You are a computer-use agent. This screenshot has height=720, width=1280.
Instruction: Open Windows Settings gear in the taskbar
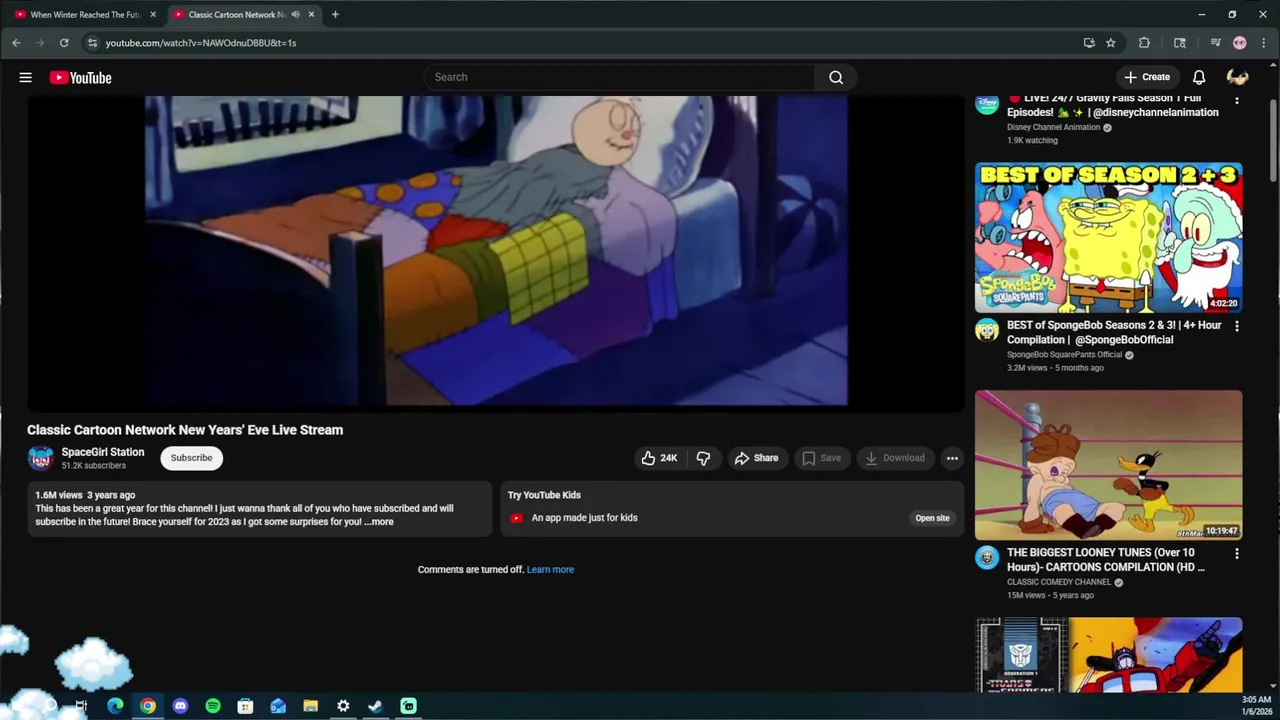click(343, 706)
